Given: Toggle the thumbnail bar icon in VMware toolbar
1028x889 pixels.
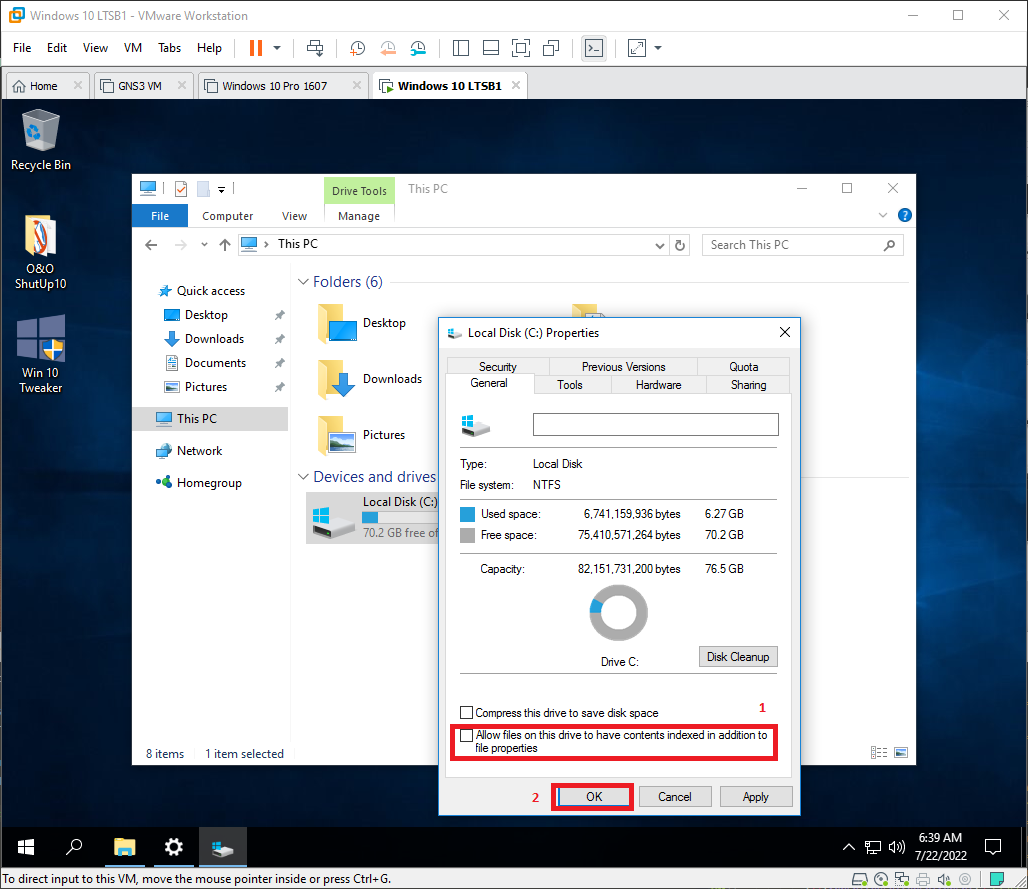Looking at the screenshot, I should pos(490,48).
